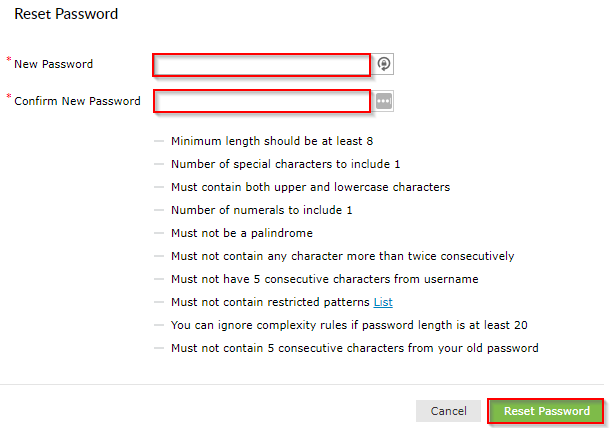Select the 'ignore complexity rules' length 20 rule
The image size is (610, 428).
pos(349,325)
